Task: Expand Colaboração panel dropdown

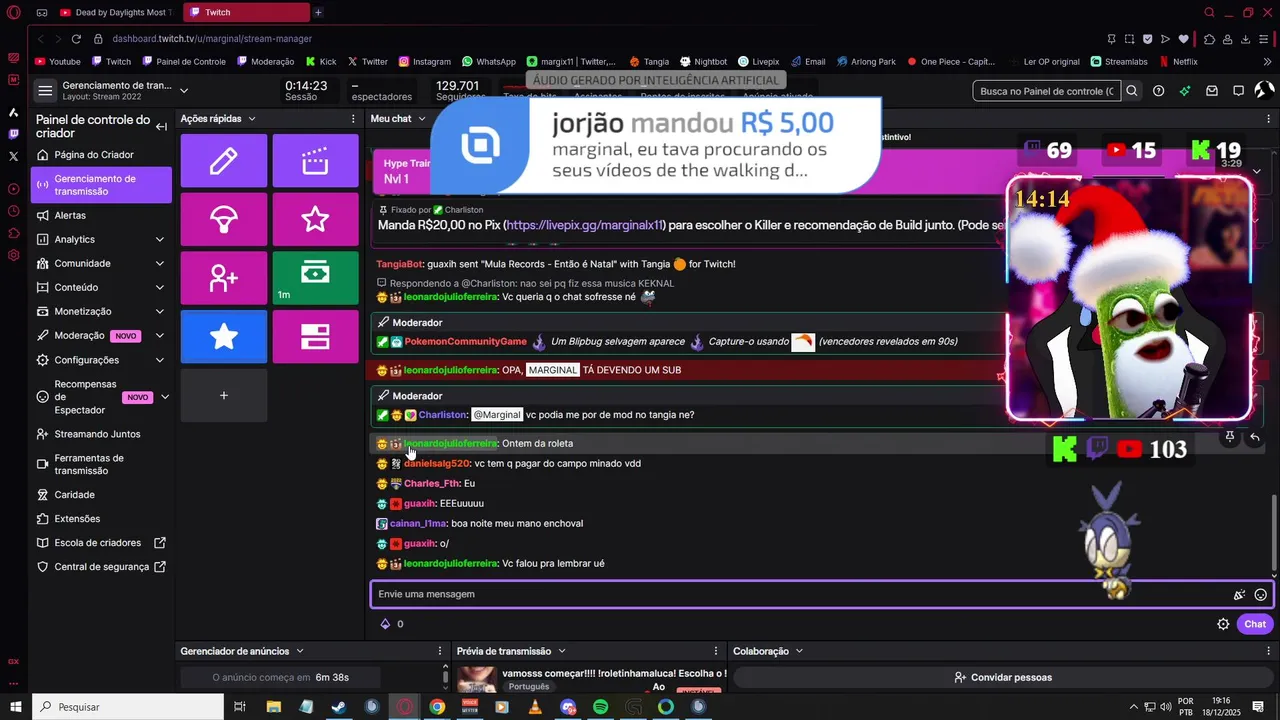Action: pyautogui.click(x=799, y=651)
